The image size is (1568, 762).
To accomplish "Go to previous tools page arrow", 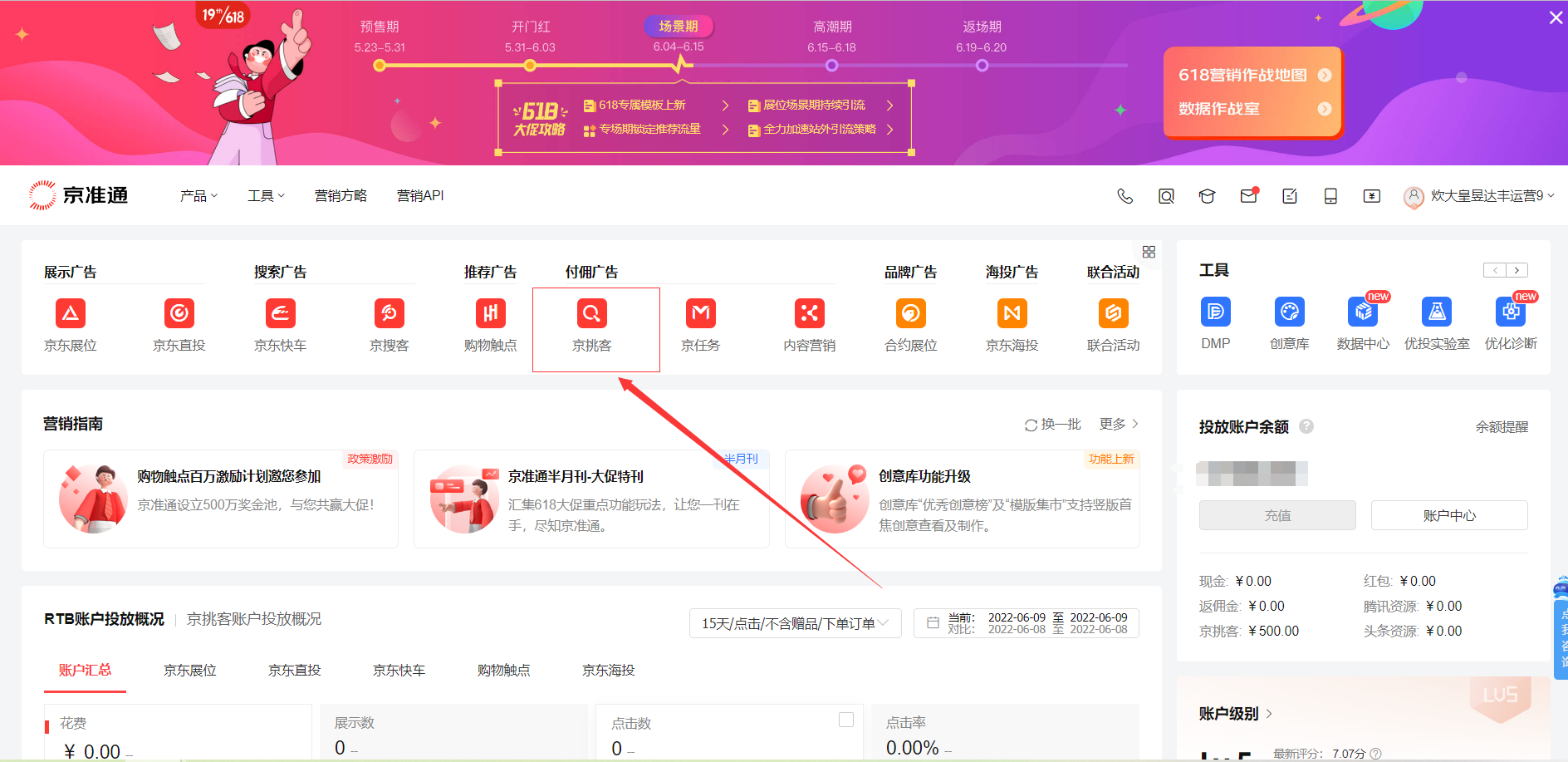I will click(1495, 270).
